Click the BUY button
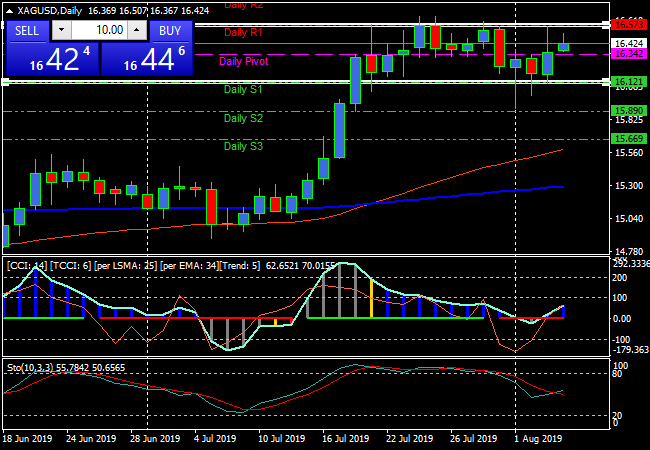The width and height of the screenshot is (650, 450). 171,31
